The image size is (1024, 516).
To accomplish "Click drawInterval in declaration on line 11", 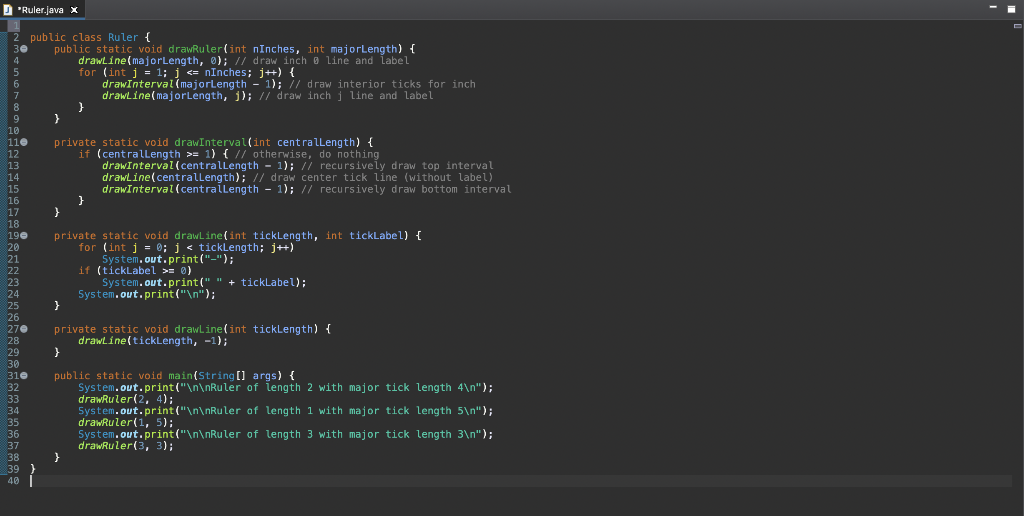I will click(210, 142).
